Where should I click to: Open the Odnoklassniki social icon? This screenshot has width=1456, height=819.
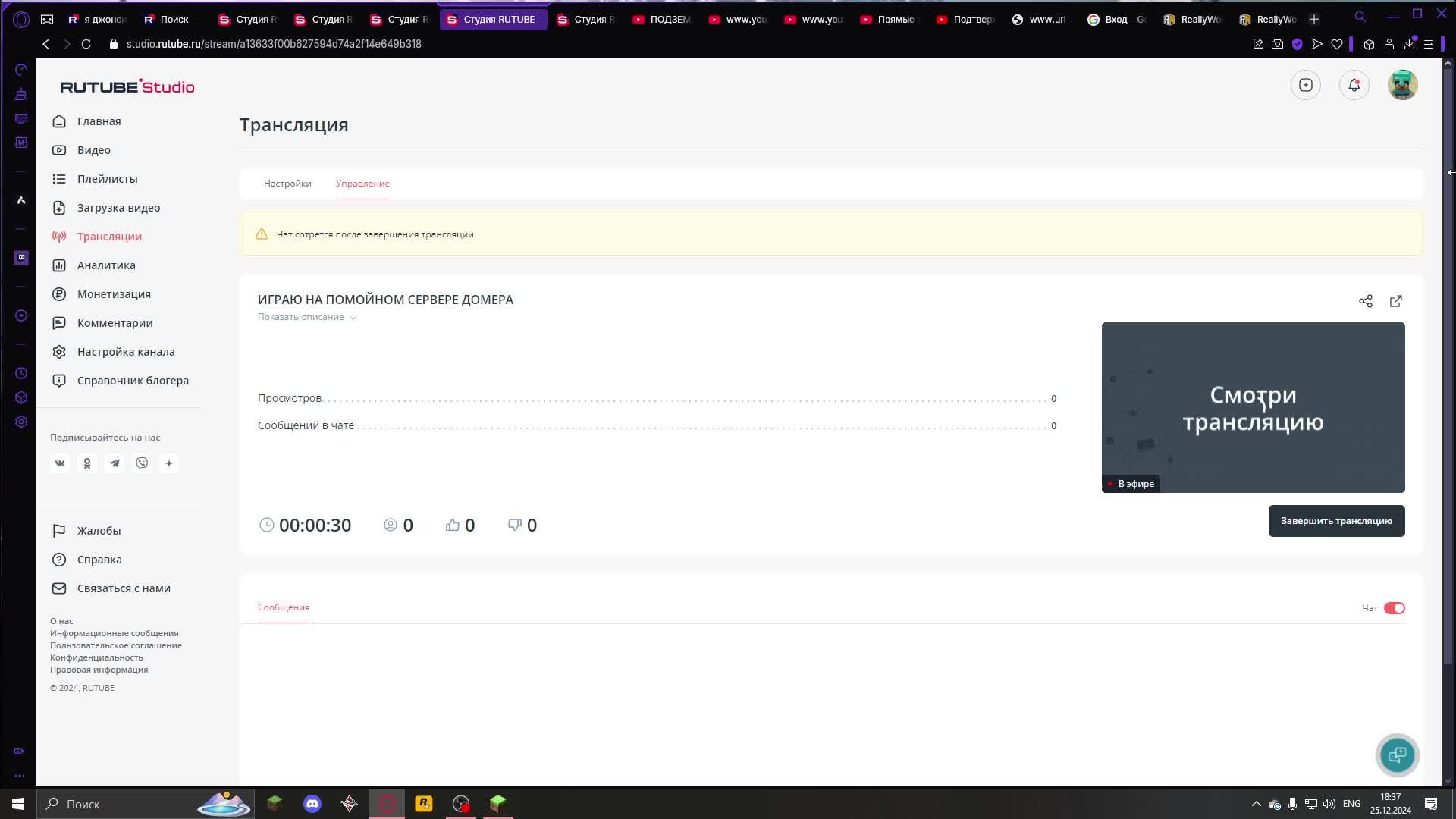87,463
